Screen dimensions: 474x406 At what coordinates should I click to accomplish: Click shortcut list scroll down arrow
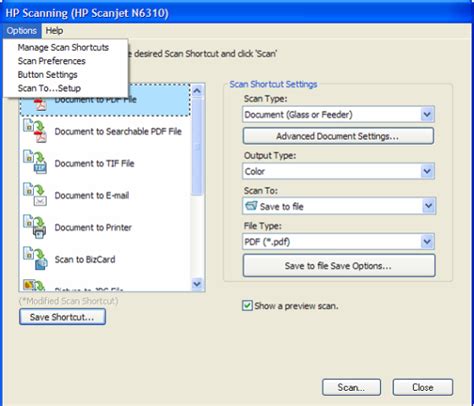pyautogui.click(x=197, y=284)
